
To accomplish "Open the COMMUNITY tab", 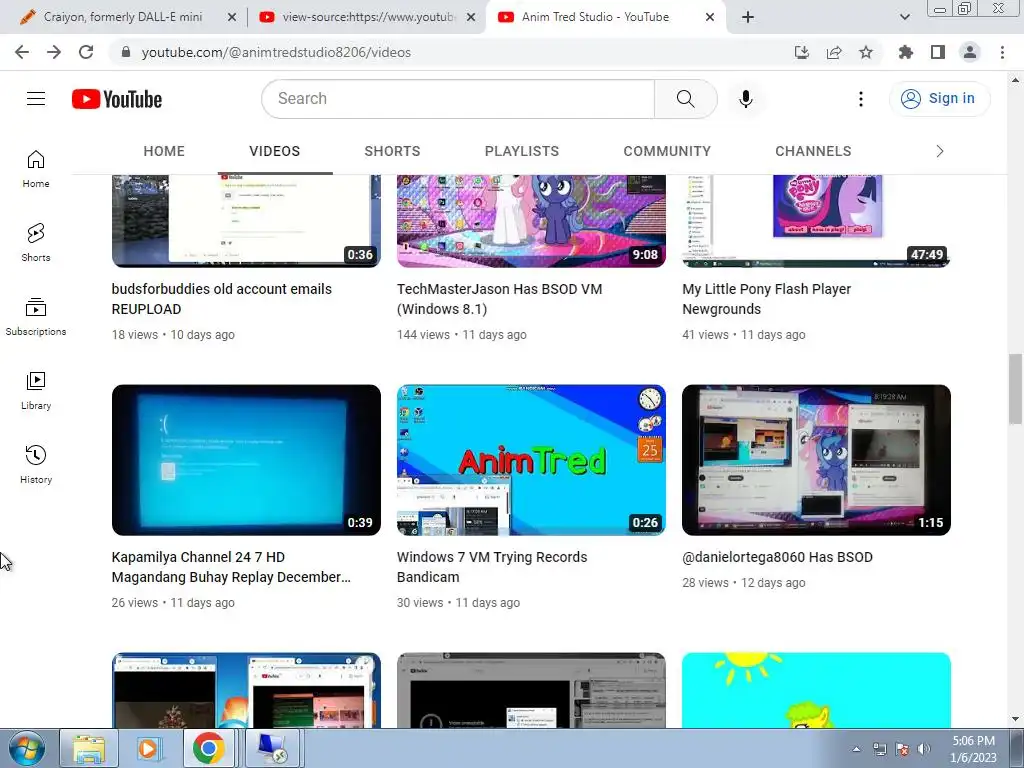I will pyautogui.click(x=667, y=152).
